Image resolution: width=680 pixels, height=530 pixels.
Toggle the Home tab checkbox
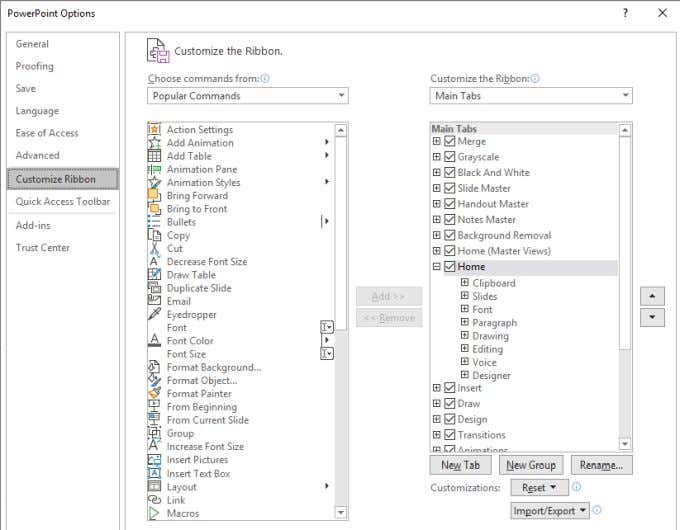point(450,266)
